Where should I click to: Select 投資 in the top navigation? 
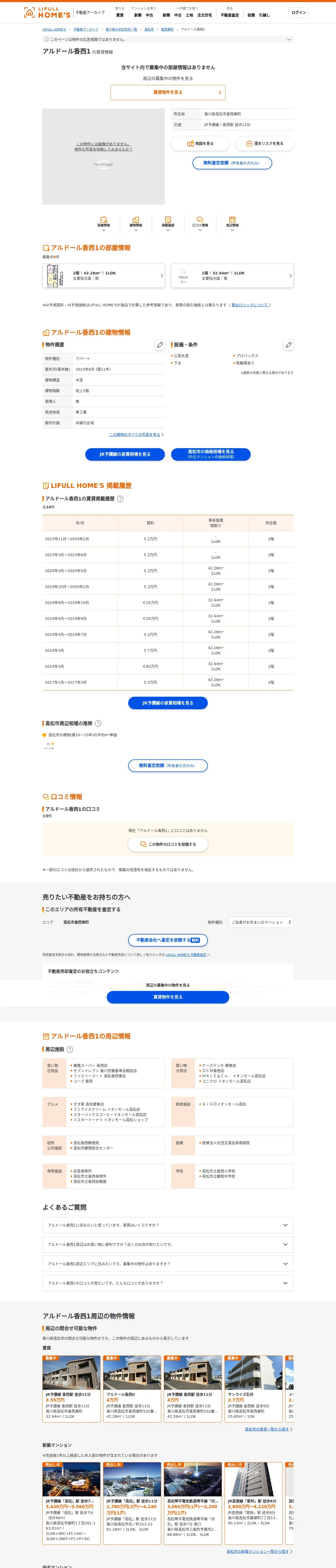251,15
